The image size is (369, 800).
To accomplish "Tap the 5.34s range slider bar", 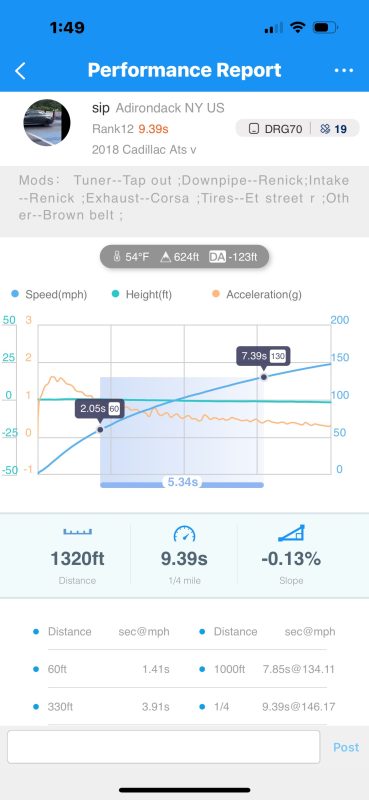I will click(182, 484).
